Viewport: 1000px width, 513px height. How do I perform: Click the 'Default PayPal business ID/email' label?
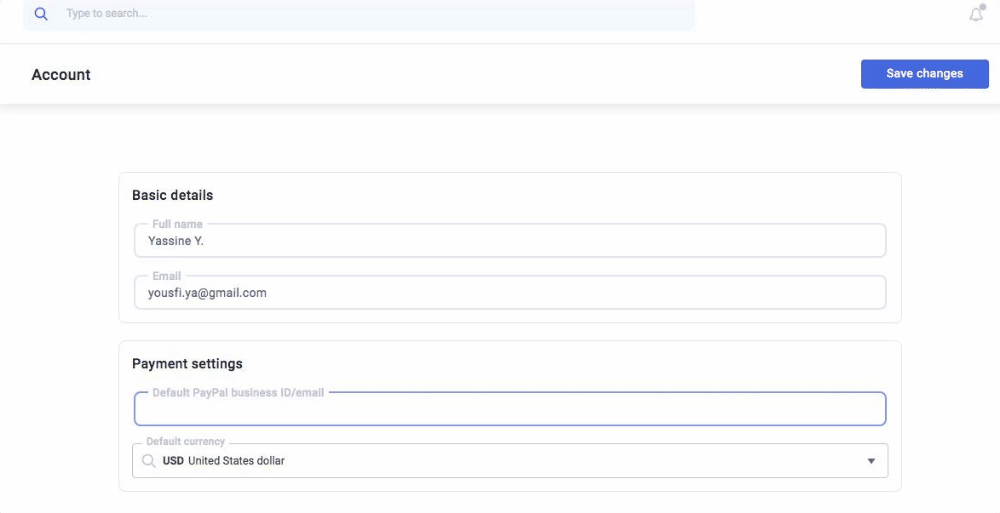pos(238,393)
